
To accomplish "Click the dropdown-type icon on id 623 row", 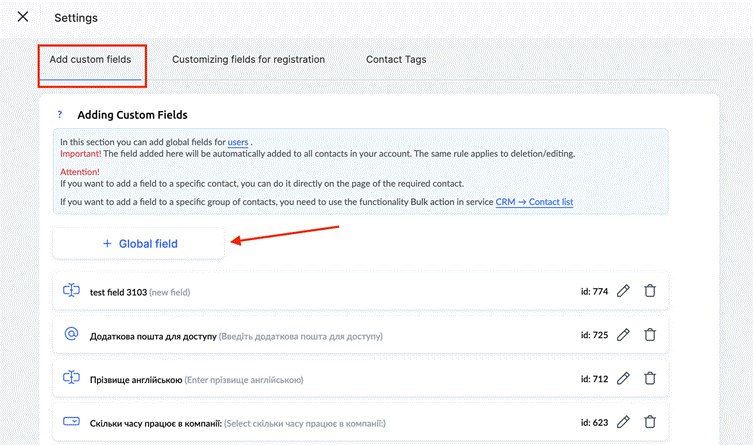I will click(72, 421).
